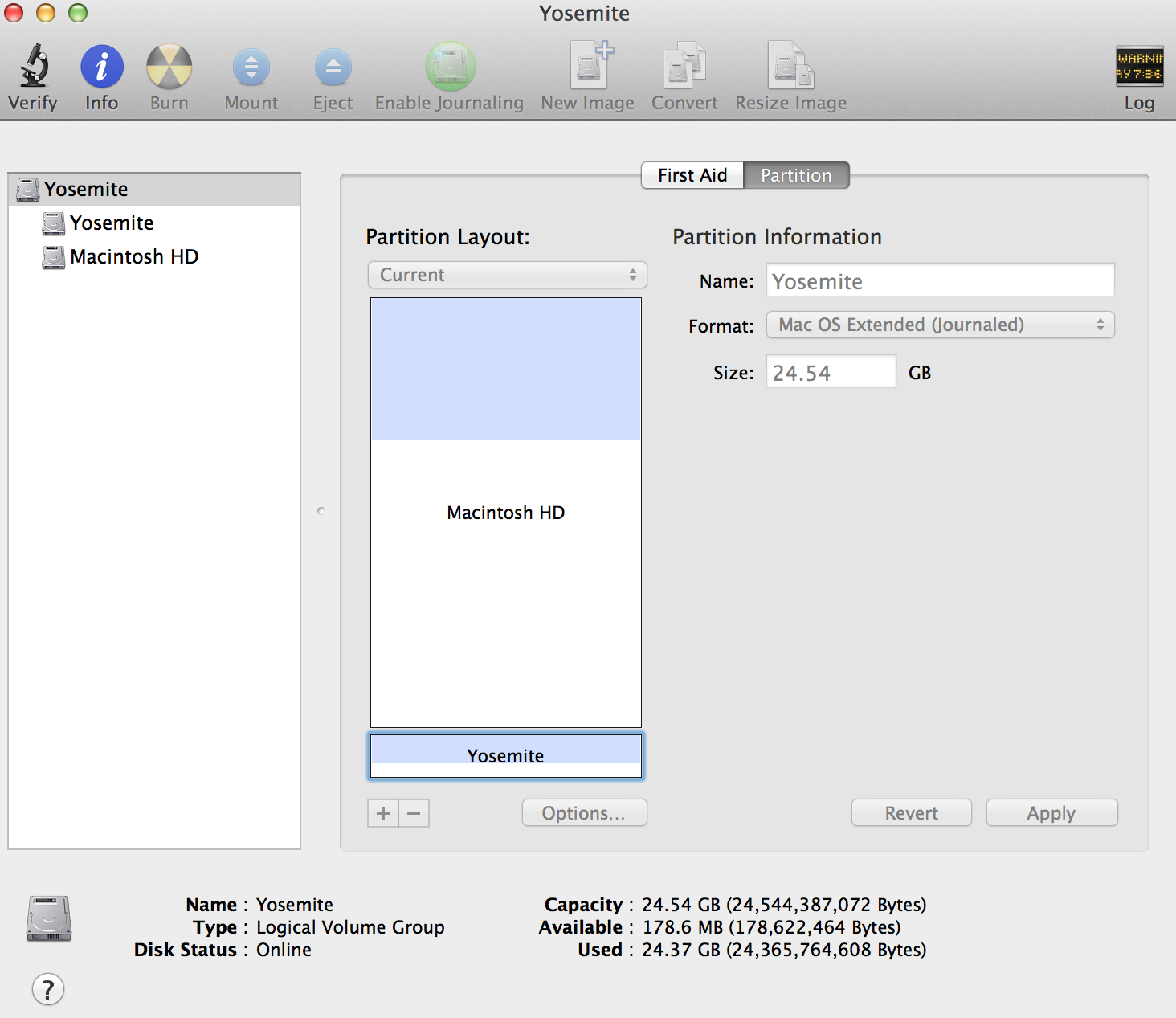Click the Eject toolbar icon
Screen dimensions: 1176x1018
point(333,67)
